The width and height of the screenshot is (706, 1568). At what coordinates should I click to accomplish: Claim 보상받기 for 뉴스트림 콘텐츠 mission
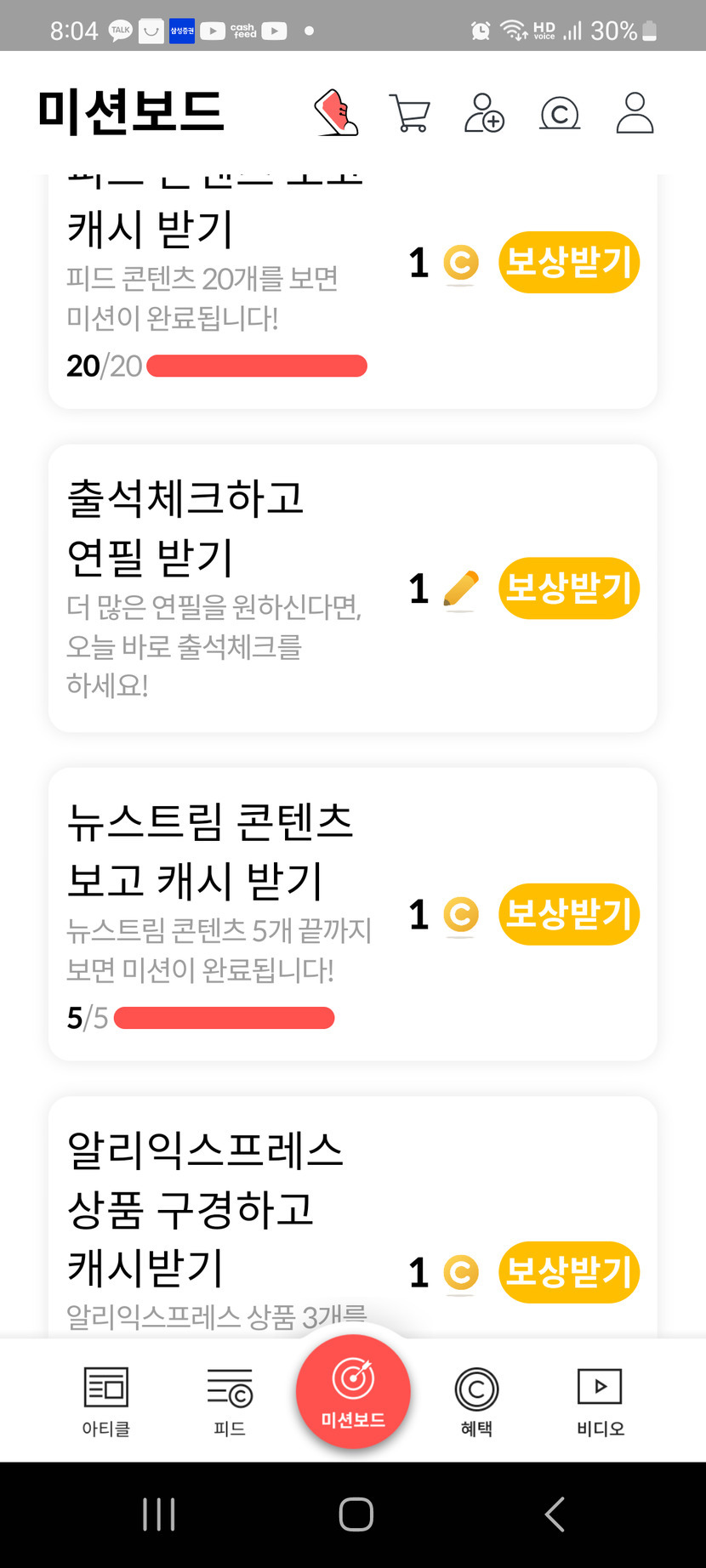click(x=568, y=914)
